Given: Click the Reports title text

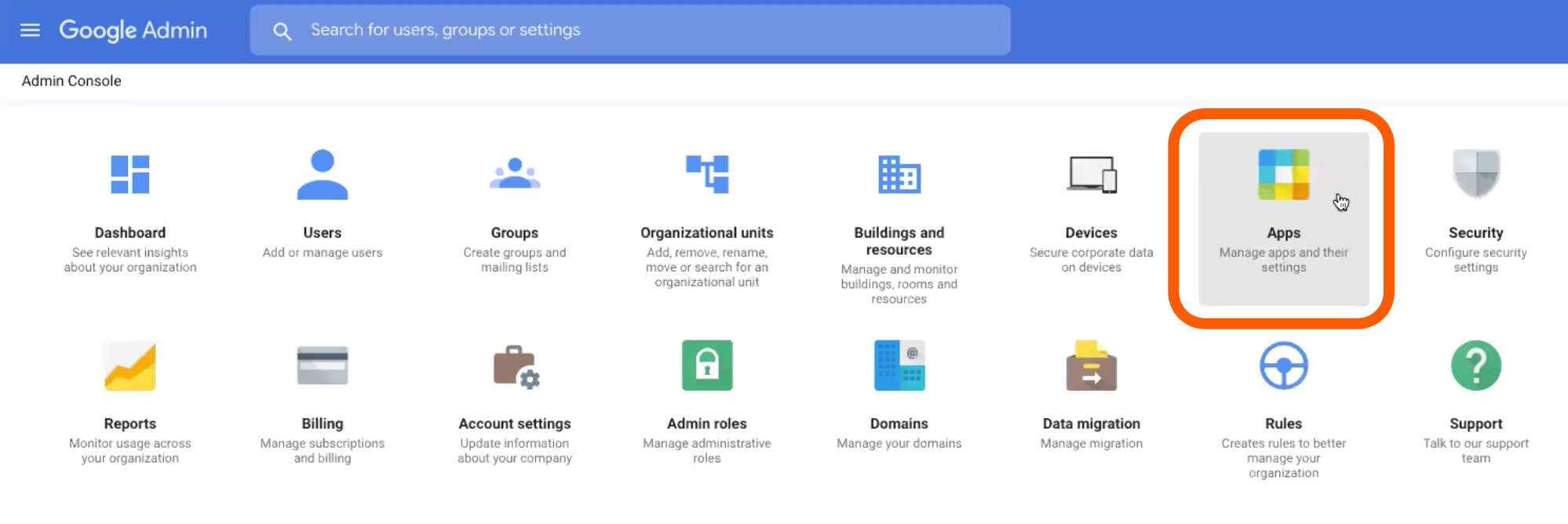Looking at the screenshot, I should click(x=130, y=424).
